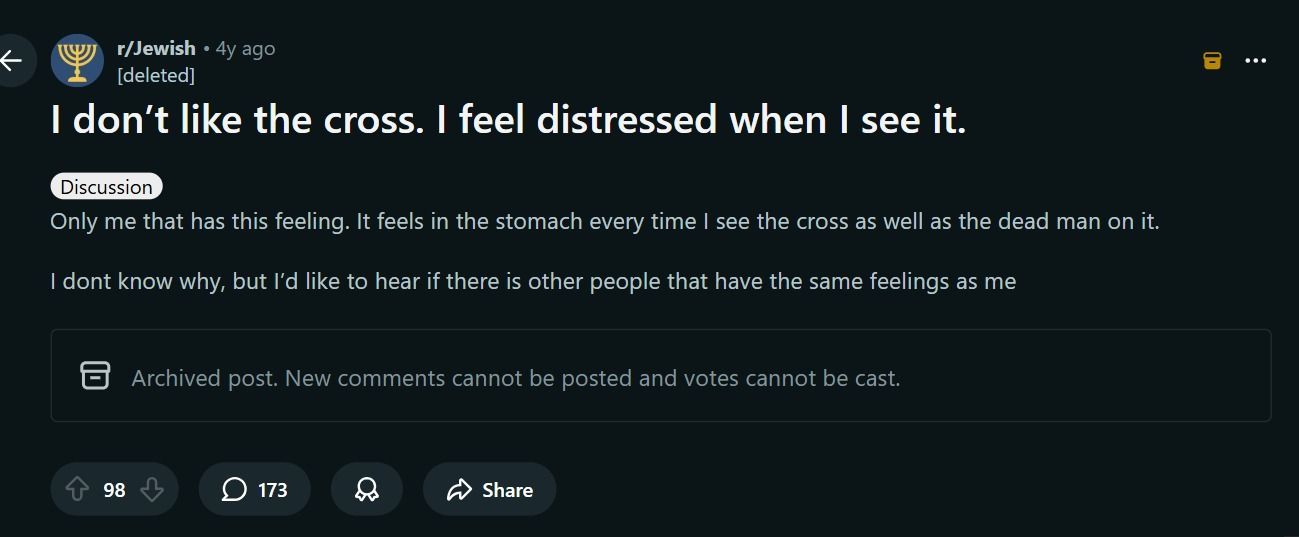The width and height of the screenshot is (1299, 537).
Task: Click the award icon button
Action: pos(366,489)
